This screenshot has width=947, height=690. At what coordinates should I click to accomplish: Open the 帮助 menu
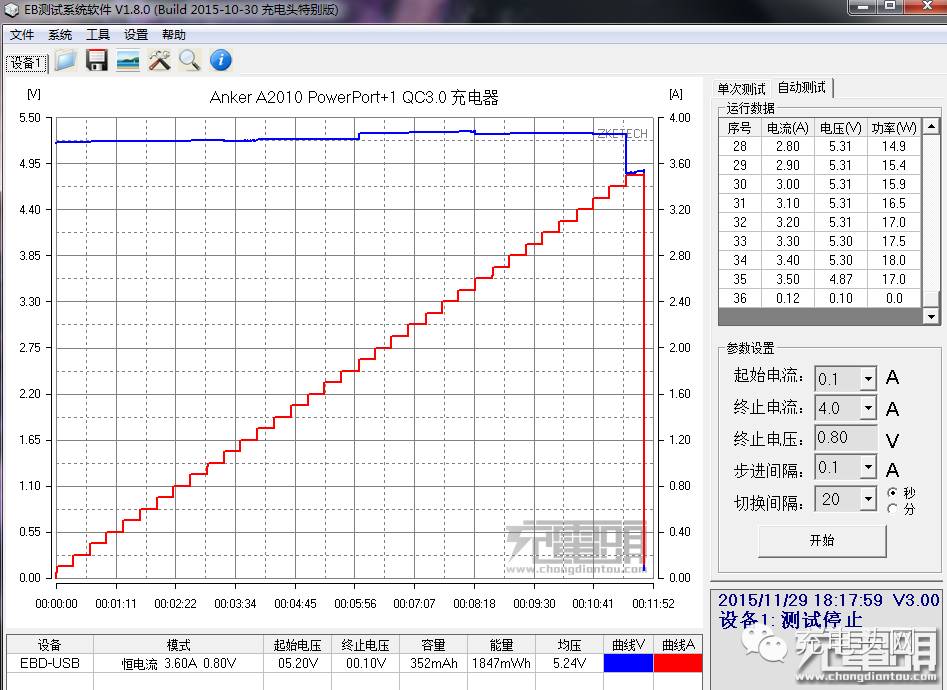(174, 35)
